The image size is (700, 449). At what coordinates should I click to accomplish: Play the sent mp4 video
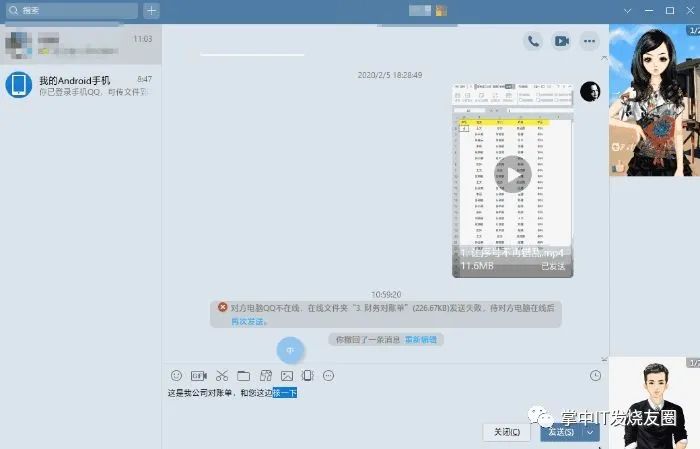pyautogui.click(x=512, y=175)
